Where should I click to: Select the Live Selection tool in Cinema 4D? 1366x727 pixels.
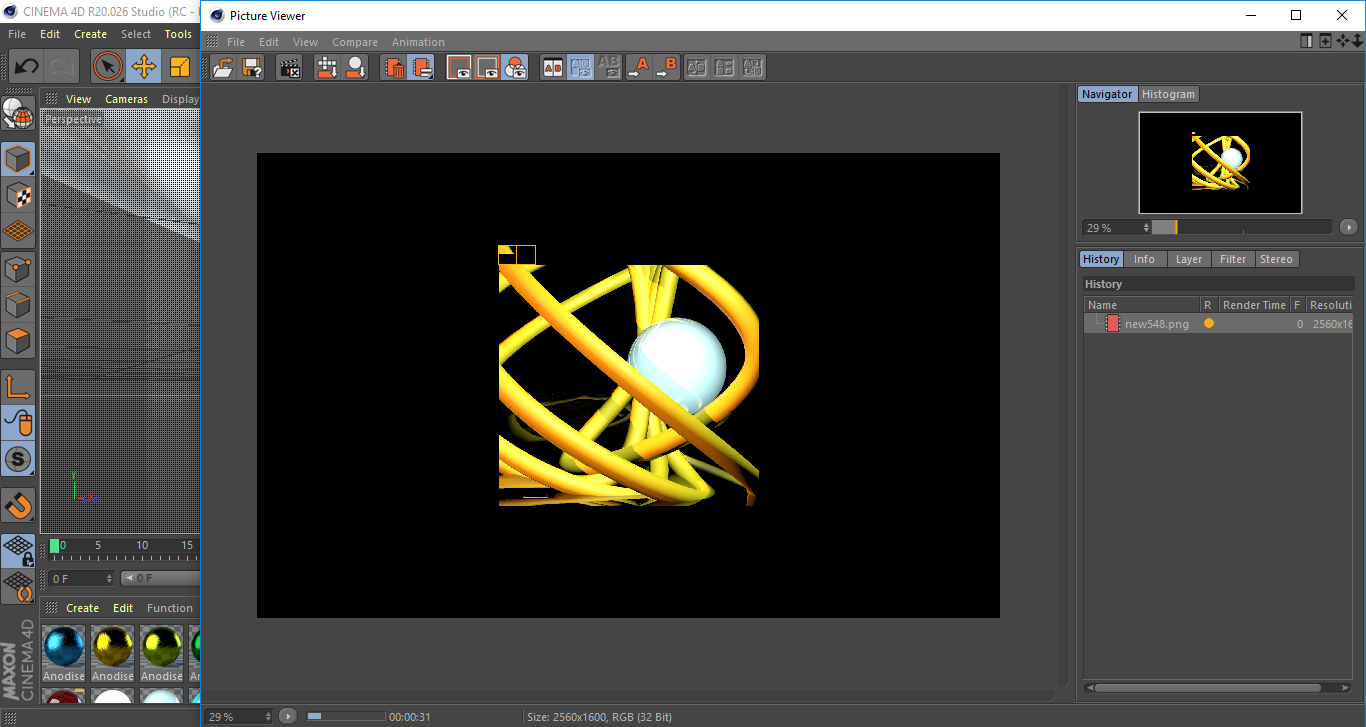click(x=108, y=67)
